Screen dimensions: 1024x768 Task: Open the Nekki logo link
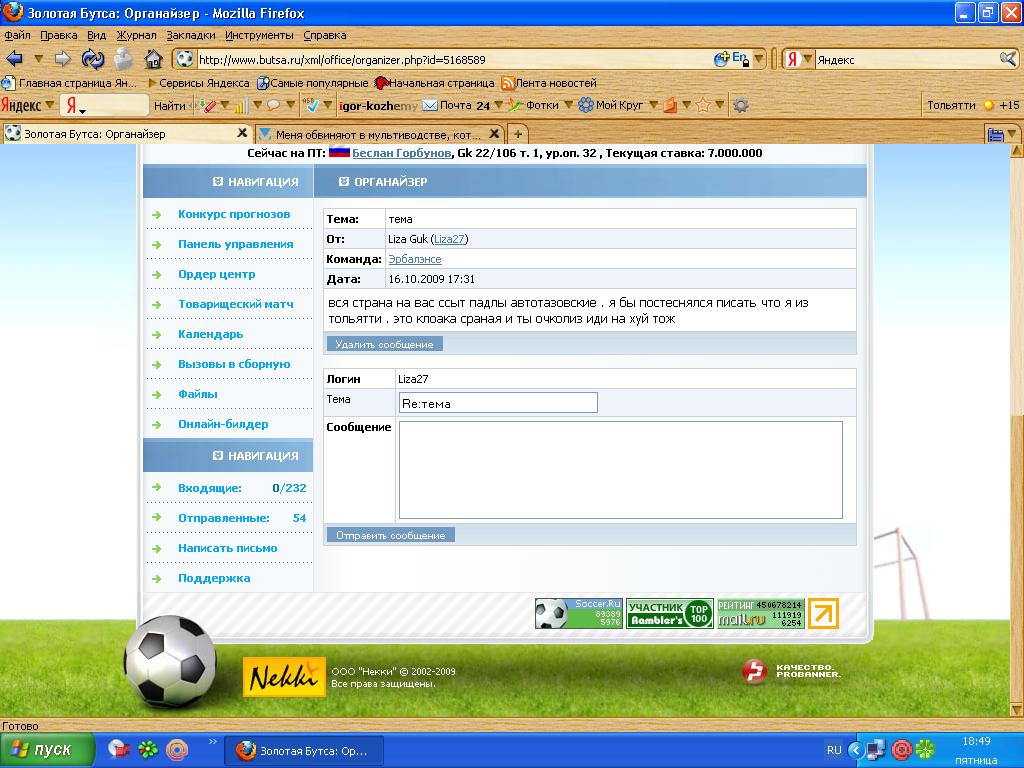[x=284, y=677]
